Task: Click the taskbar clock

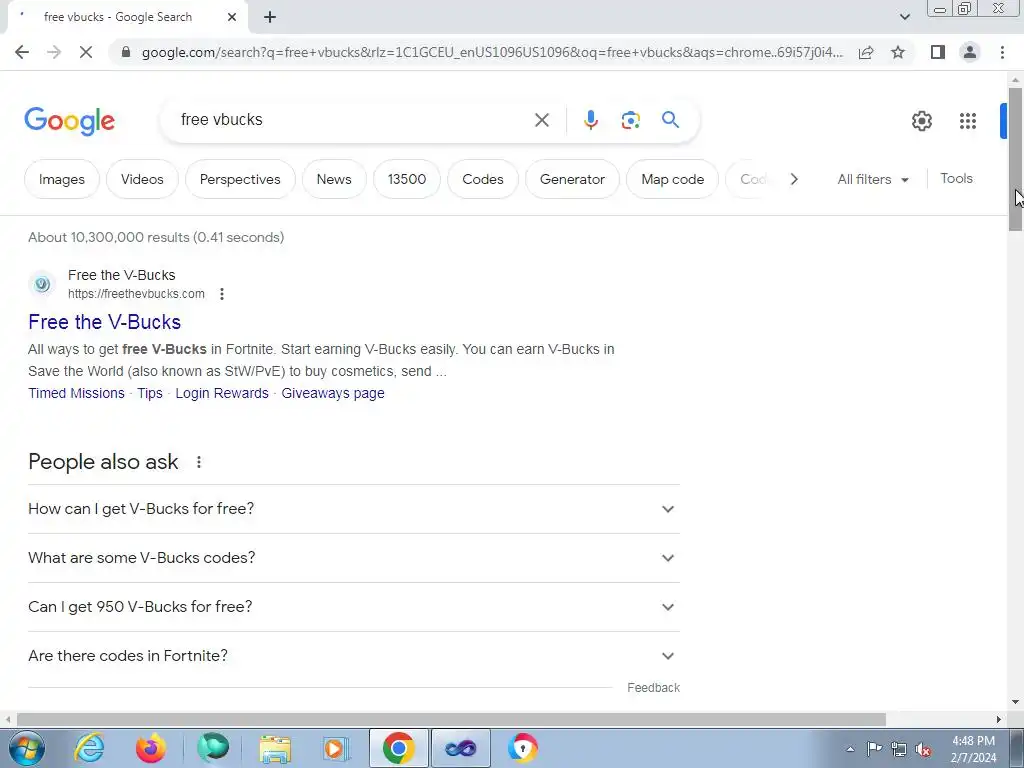Action: [x=973, y=749]
